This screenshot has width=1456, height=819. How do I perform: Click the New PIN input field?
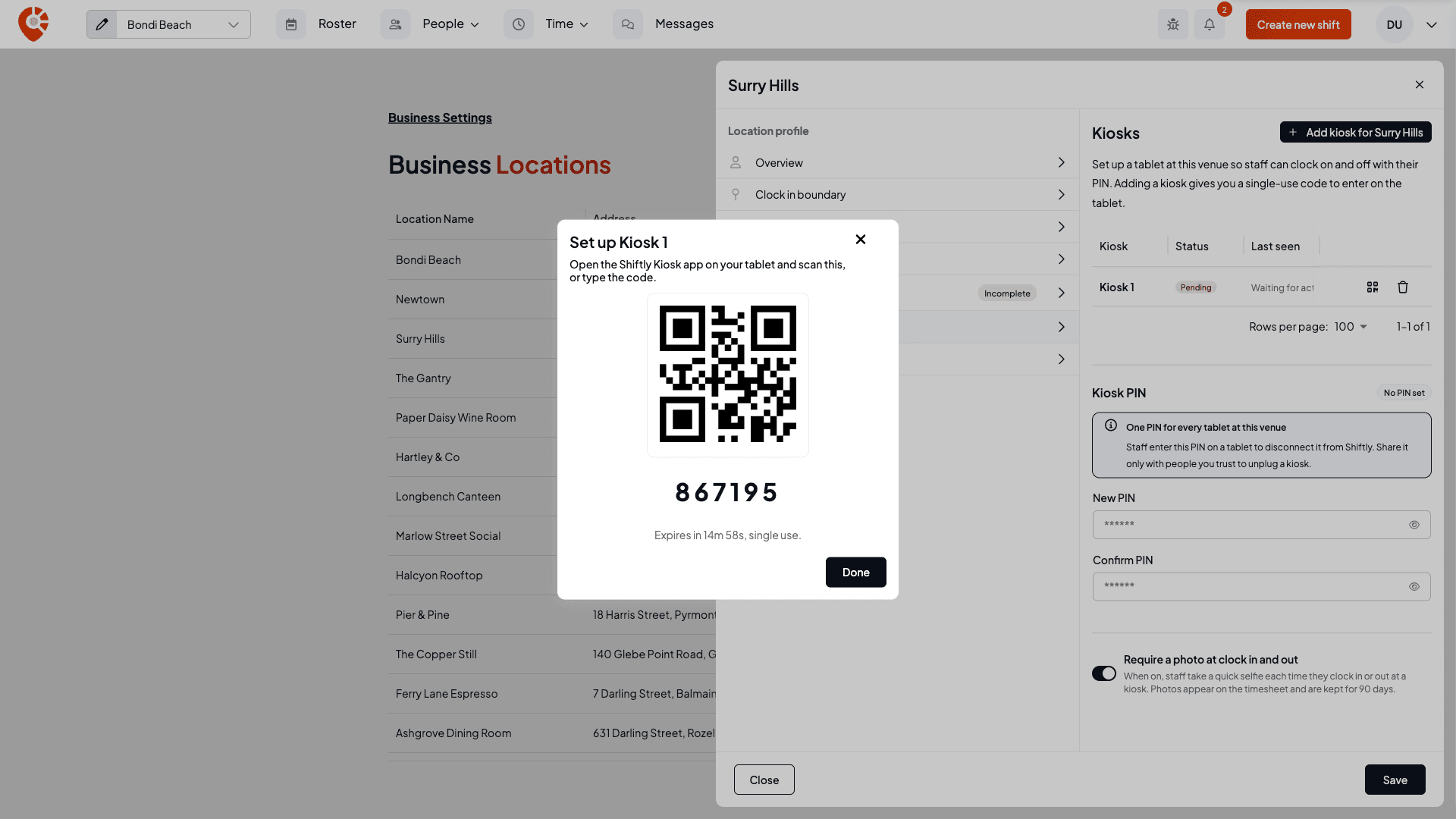(1262, 525)
